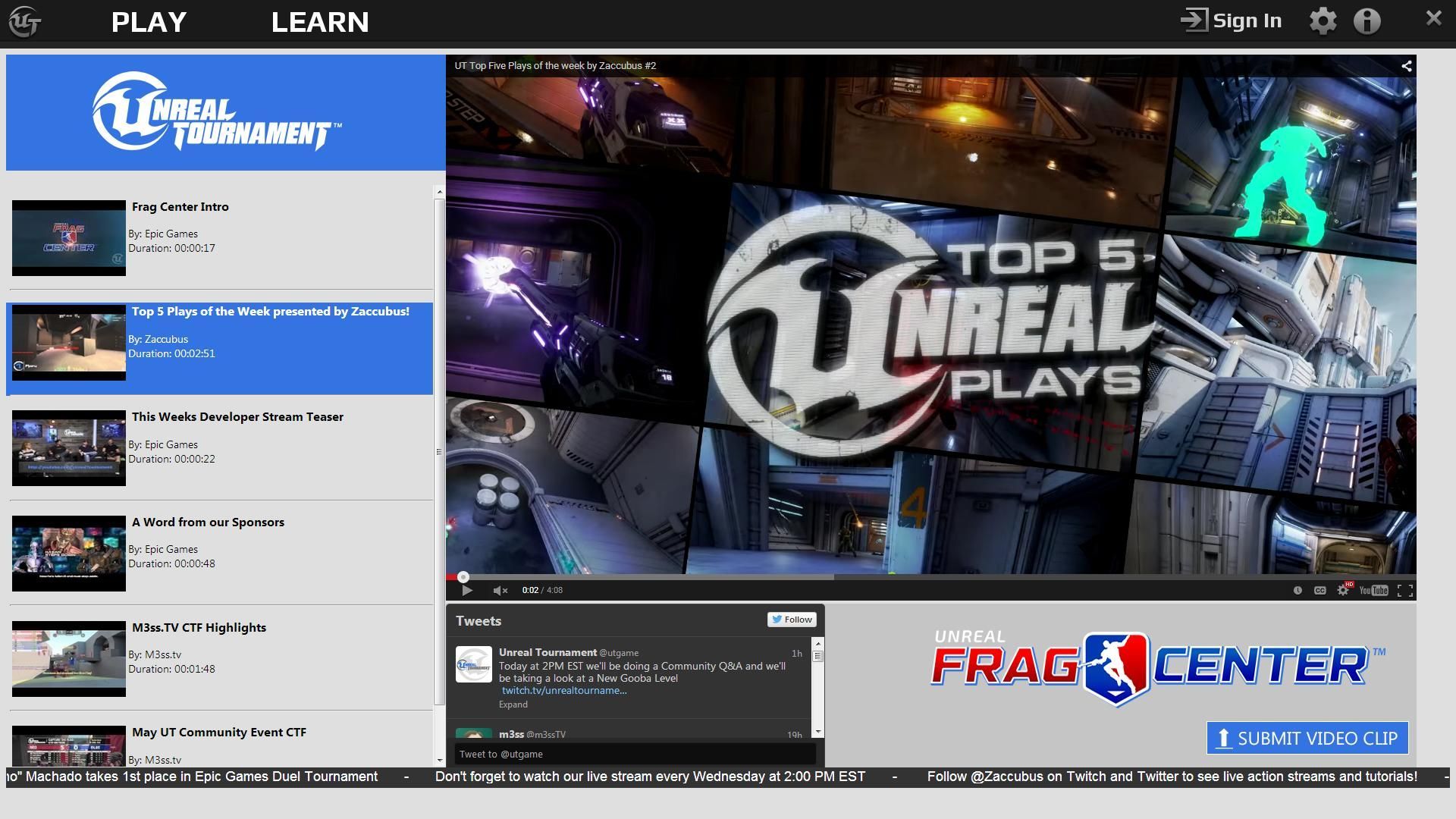This screenshot has width=1456, height=819.
Task: Open A Word from our Sponsors
Action: click(208, 522)
